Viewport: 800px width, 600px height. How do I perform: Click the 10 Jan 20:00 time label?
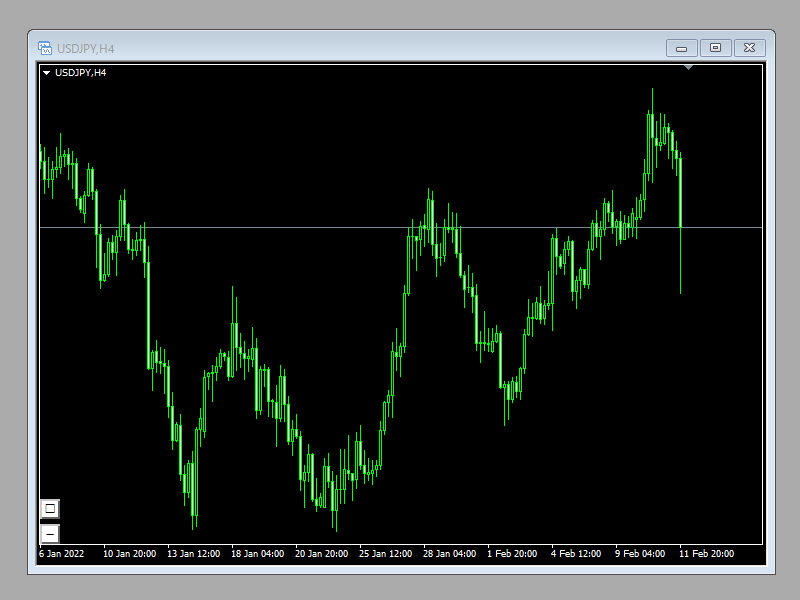[129, 553]
